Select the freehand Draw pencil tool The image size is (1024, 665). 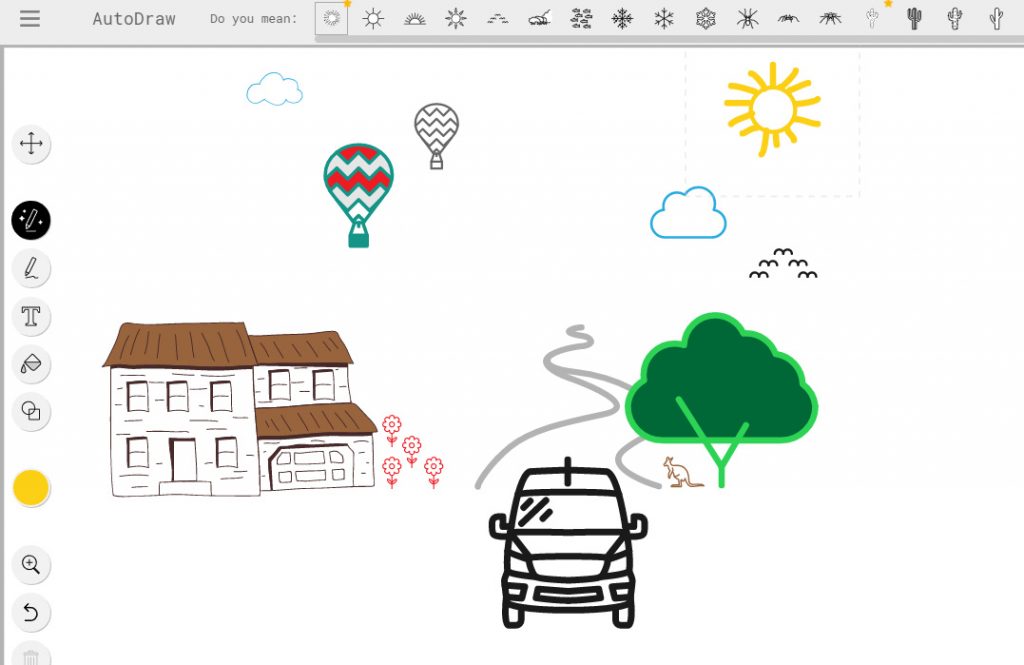(x=31, y=268)
